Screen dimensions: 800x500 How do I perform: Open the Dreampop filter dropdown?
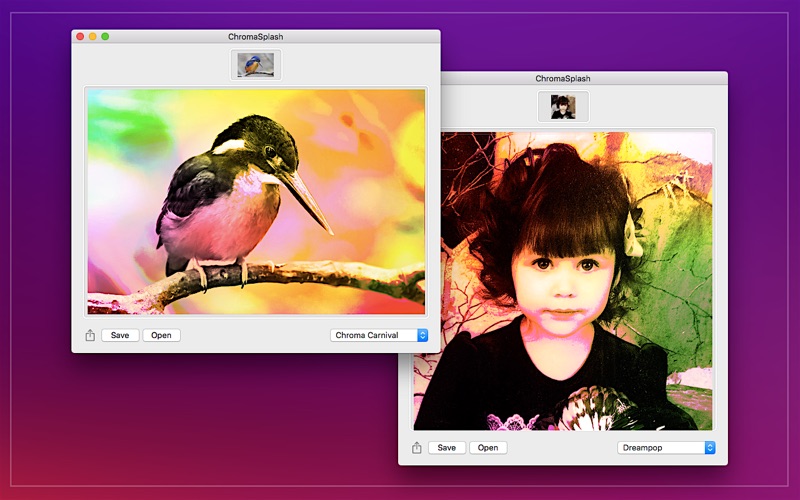click(666, 447)
